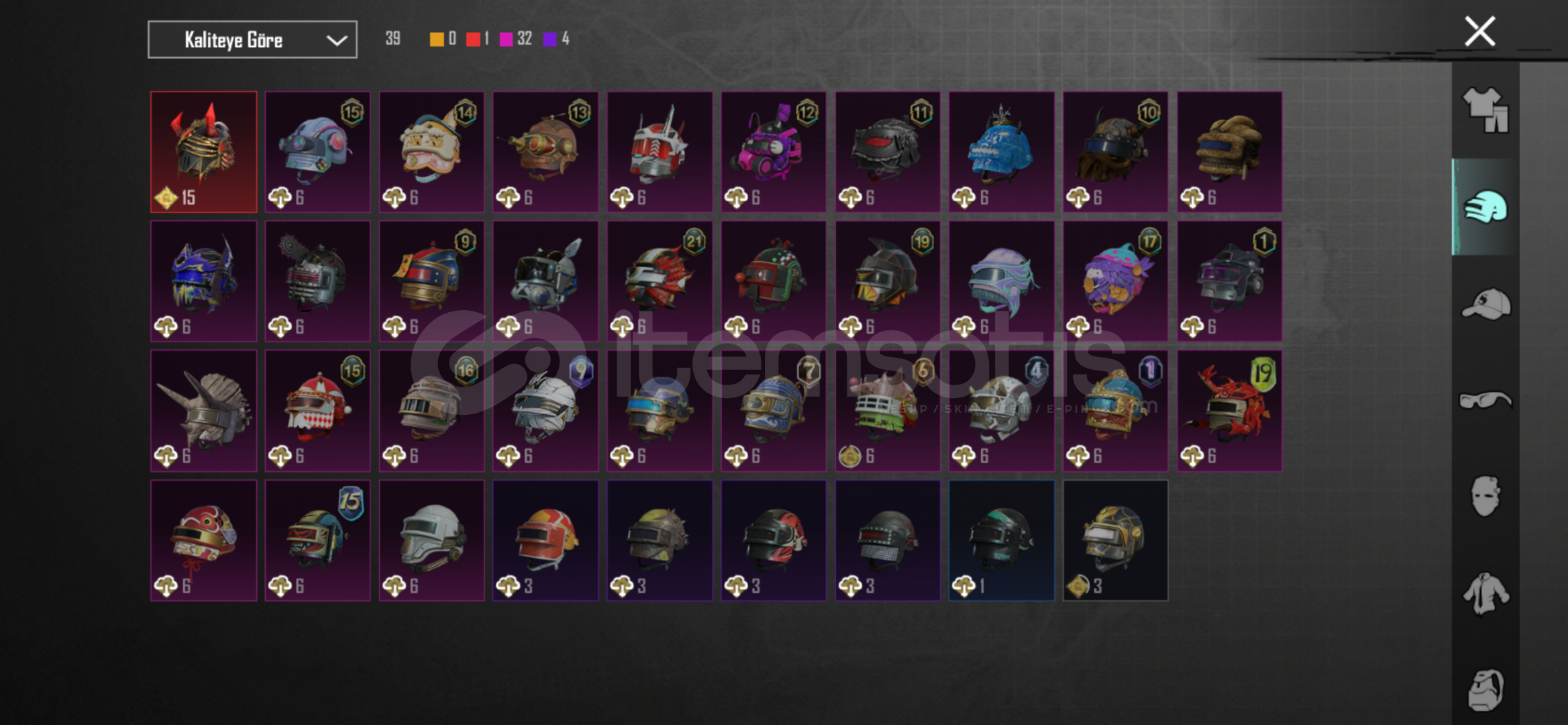Screen dimensions: 1568x725
Task: Select the red crab helmet badge 19
Action: coord(1229,410)
